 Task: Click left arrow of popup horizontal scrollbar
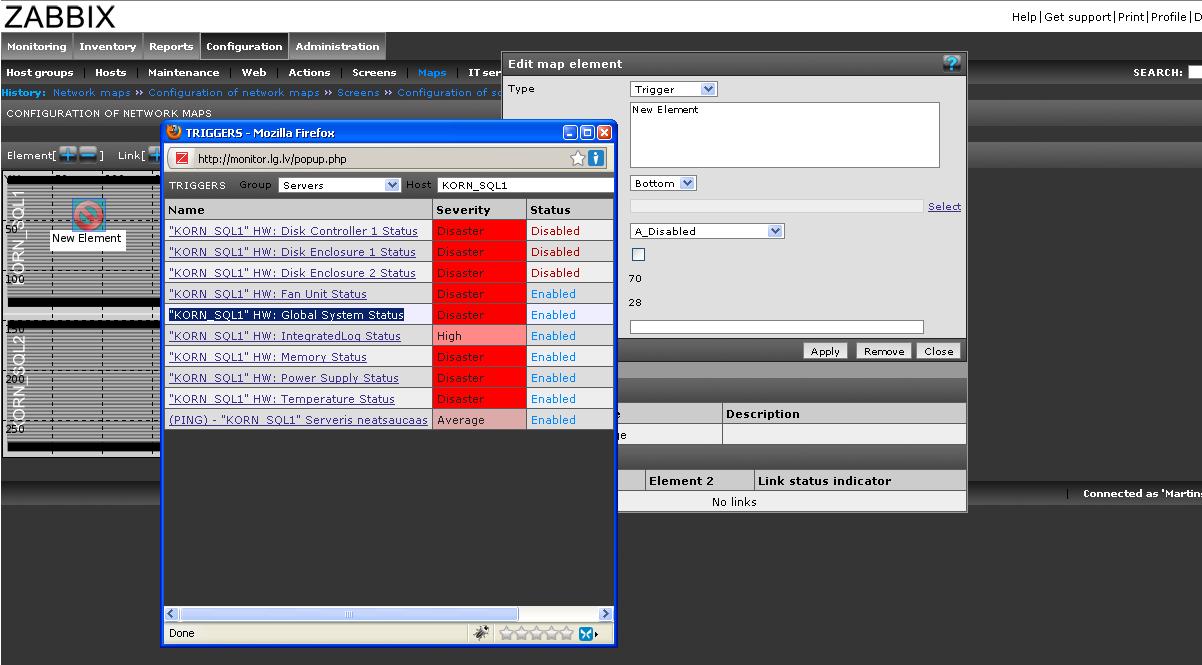(172, 614)
